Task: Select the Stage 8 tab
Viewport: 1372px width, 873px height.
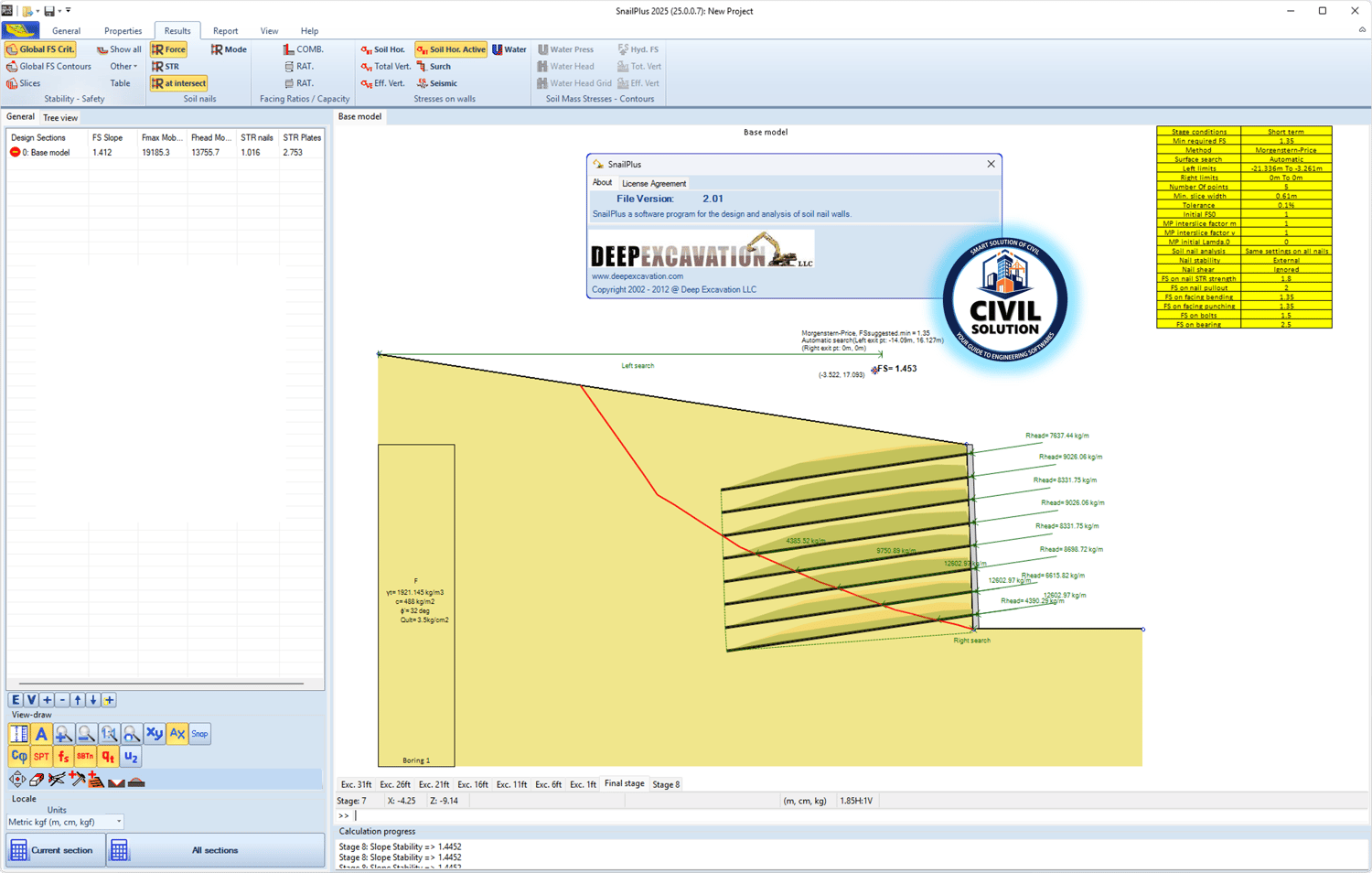Action: coord(666,784)
